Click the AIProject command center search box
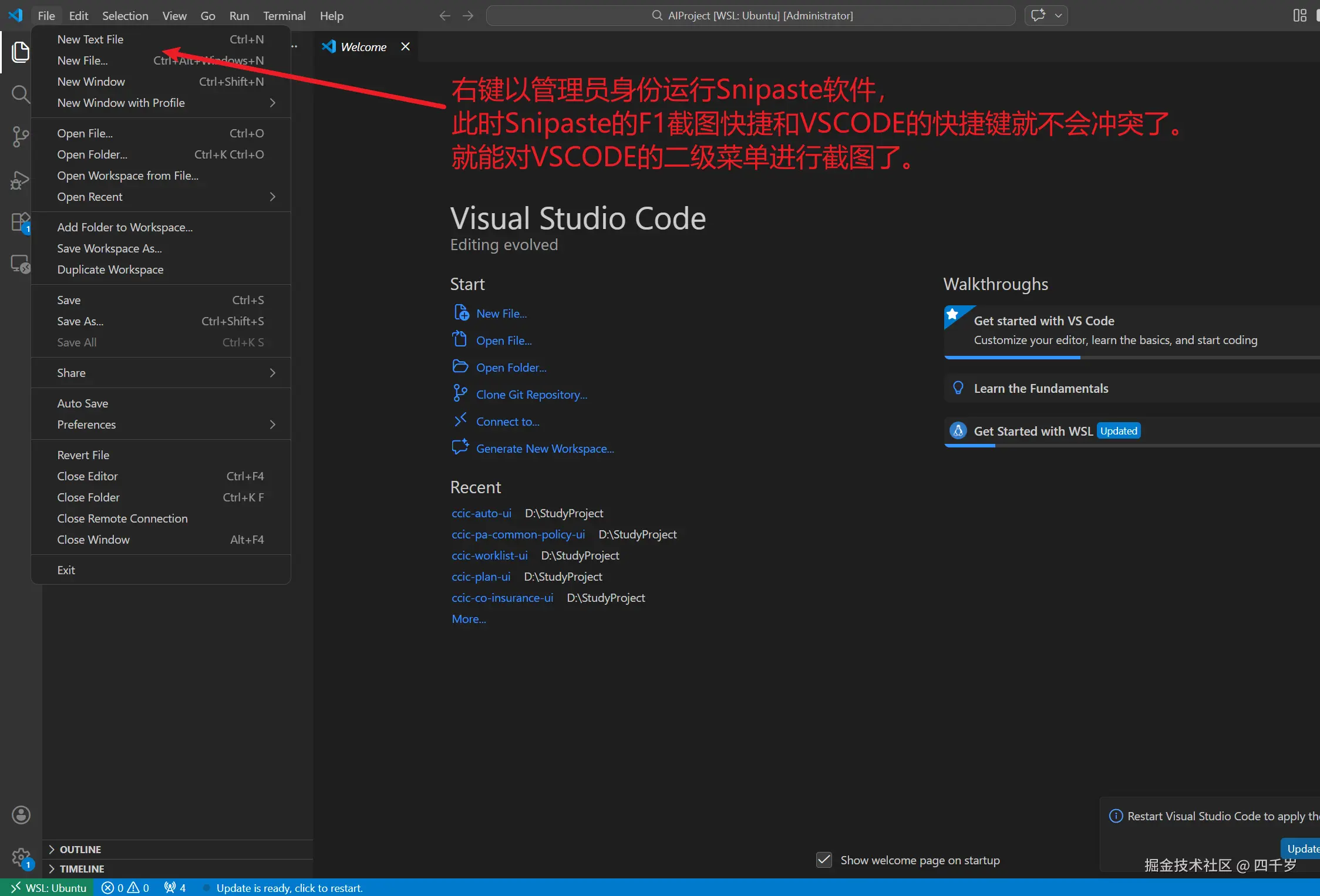 tap(751, 16)
